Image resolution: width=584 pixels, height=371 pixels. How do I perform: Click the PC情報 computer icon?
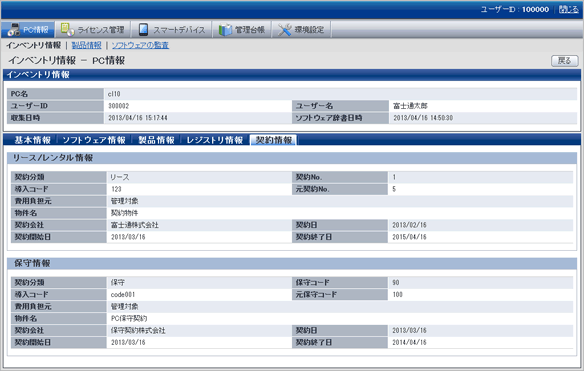pyautogui.click(x=13, y=29)
